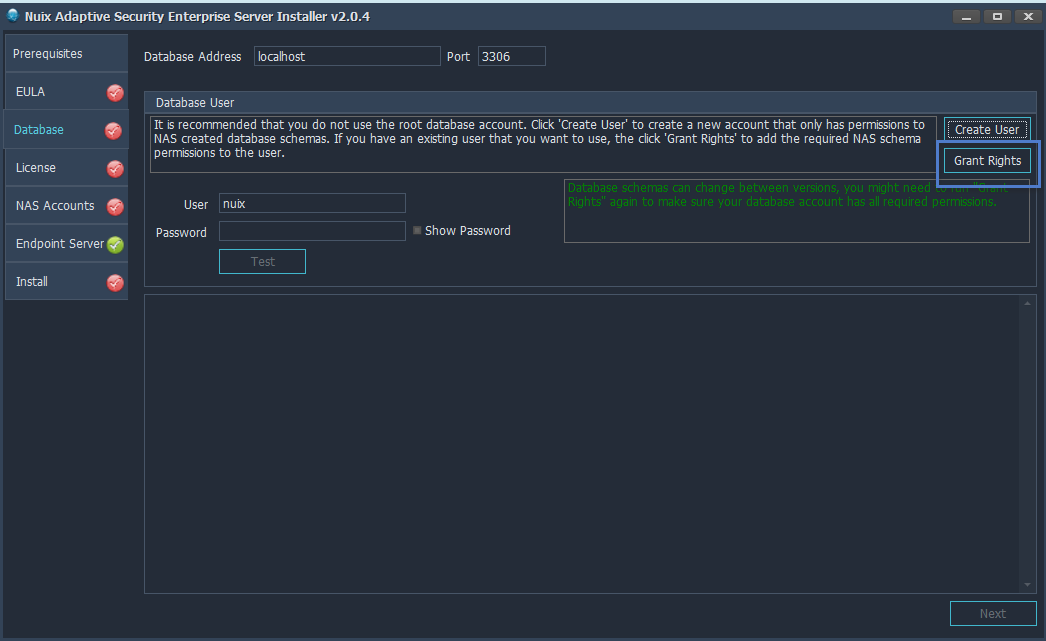
Task: Click the red status icon beside Database
Action: click(x=113, y=131)
